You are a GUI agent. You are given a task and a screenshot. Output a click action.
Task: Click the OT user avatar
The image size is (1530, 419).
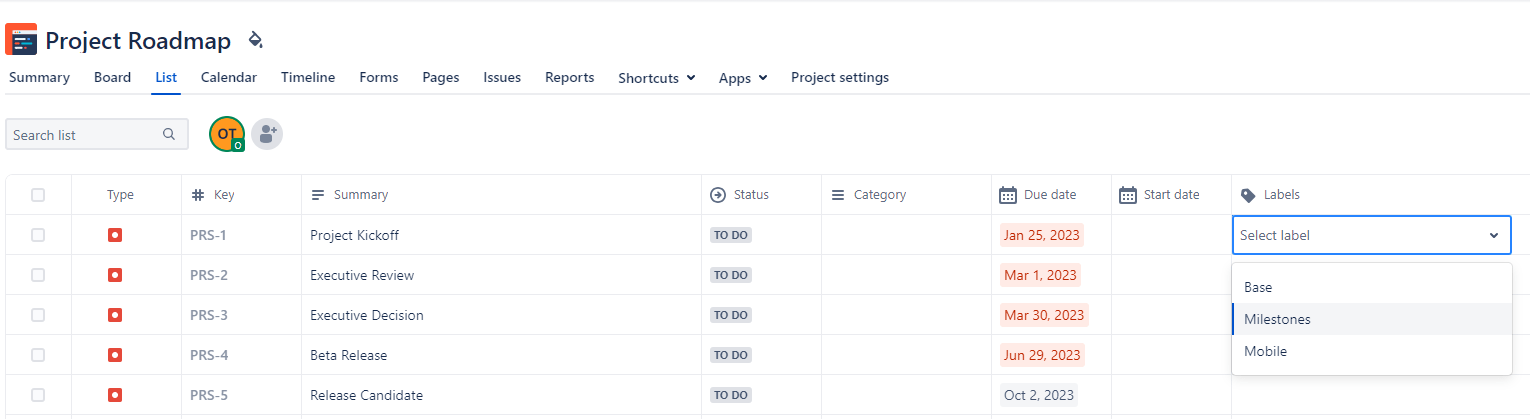click(x=227, y=134)
